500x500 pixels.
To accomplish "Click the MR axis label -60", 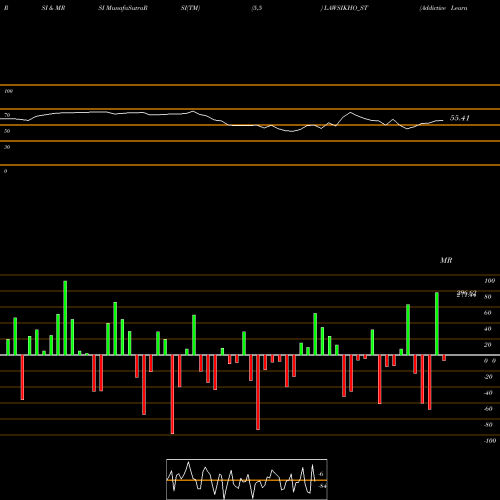I will coord(488,409).
